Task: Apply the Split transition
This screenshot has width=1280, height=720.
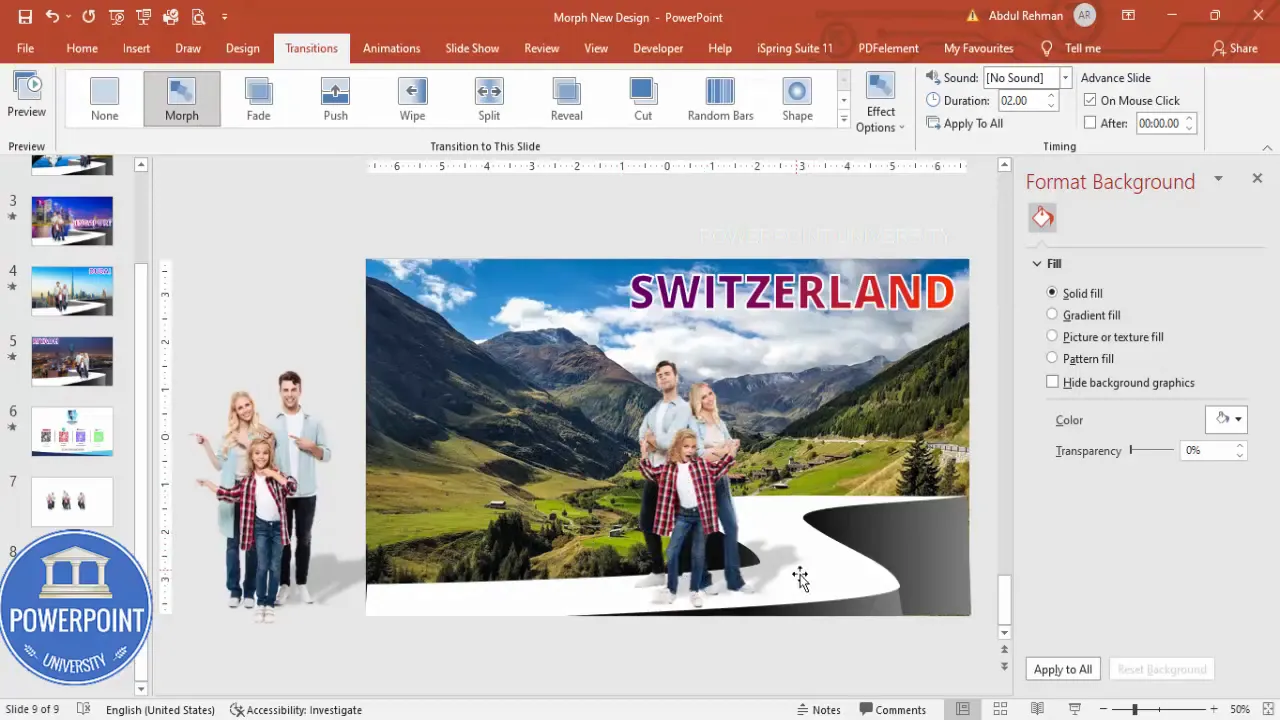Action: pos(489,98)
